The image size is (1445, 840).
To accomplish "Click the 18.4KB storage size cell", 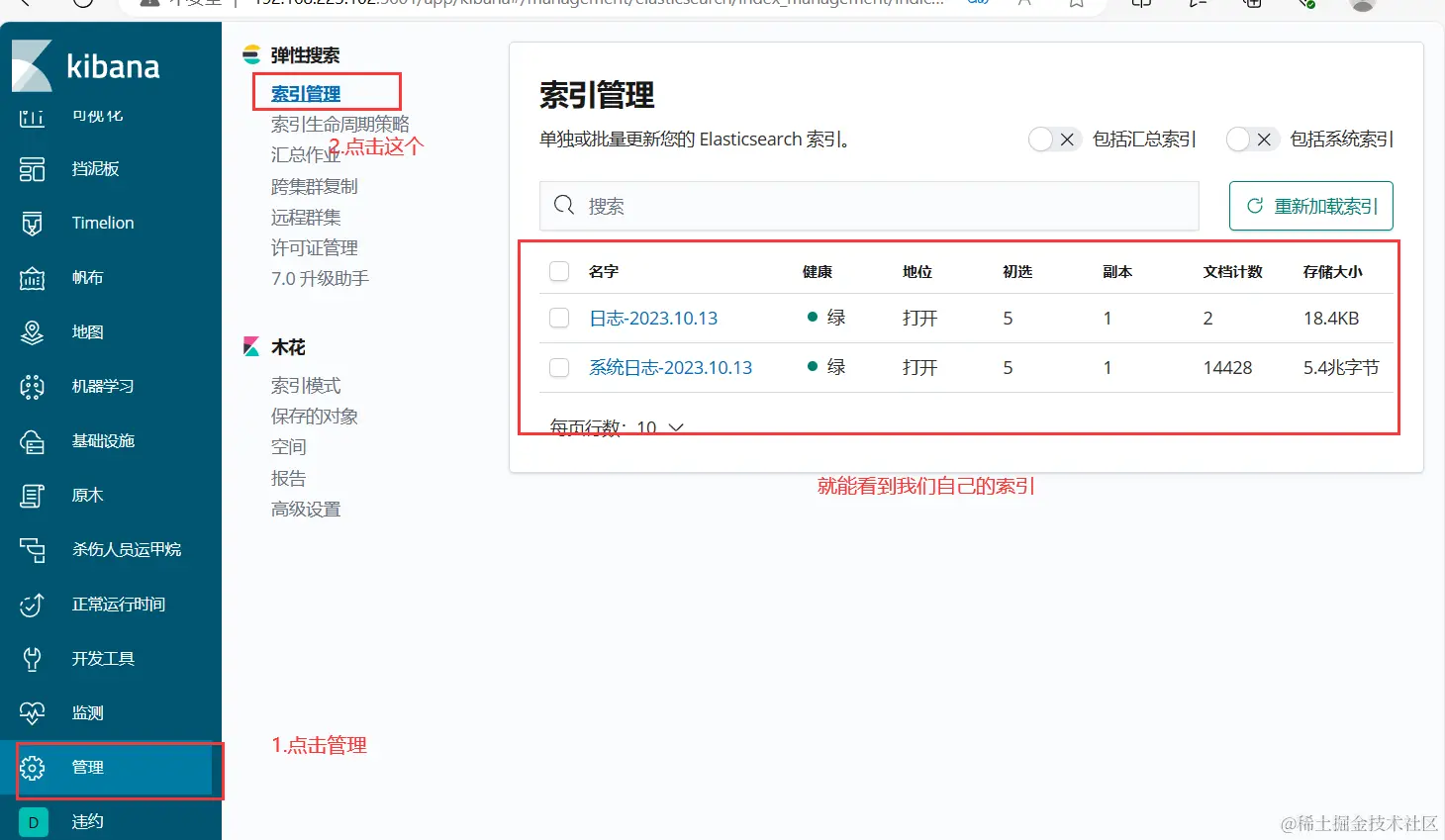I will (1331, 318).
